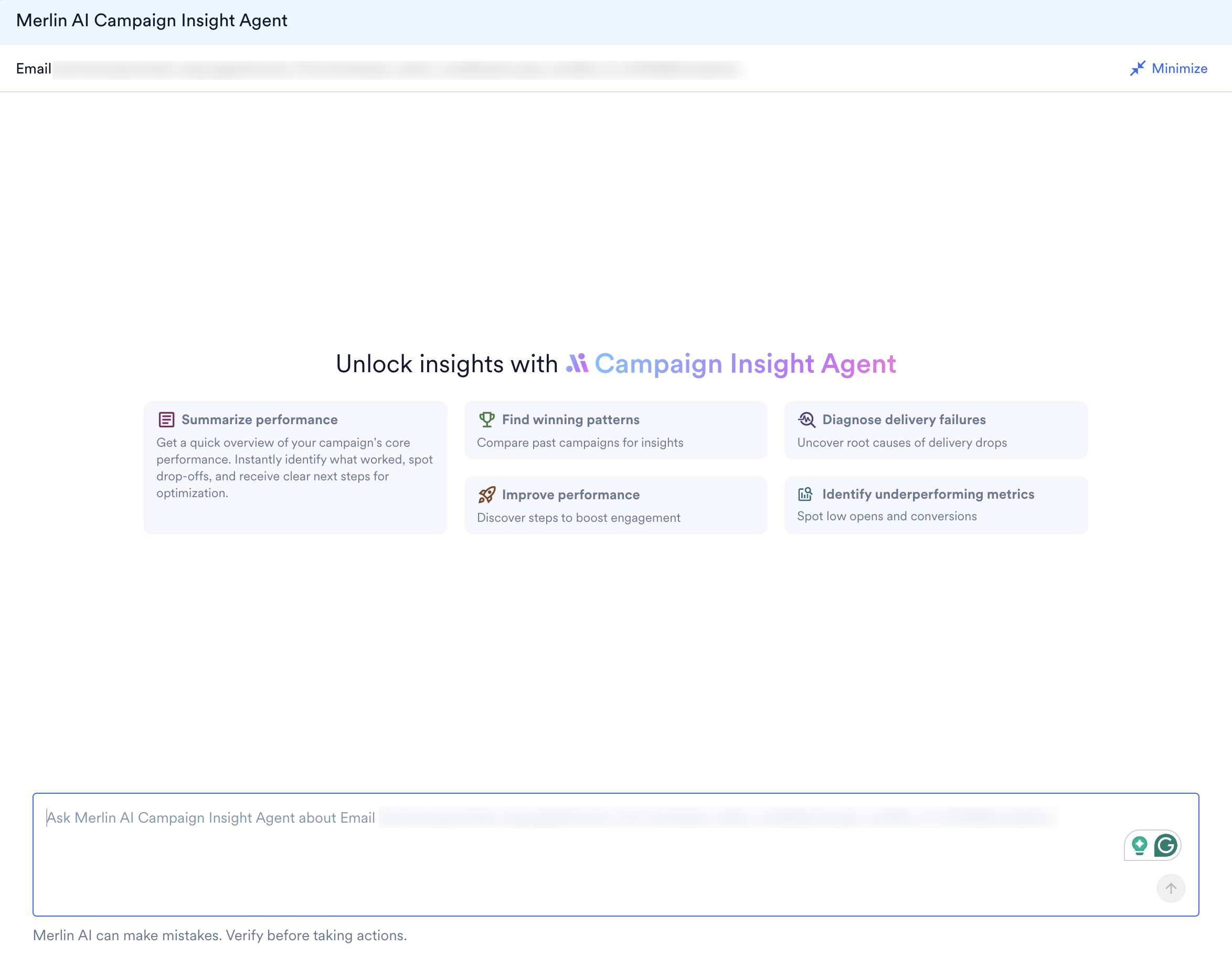Click the underperforming metrics chart icon
The width and height of the screenshot is (1232, 967).
[805, 494]
